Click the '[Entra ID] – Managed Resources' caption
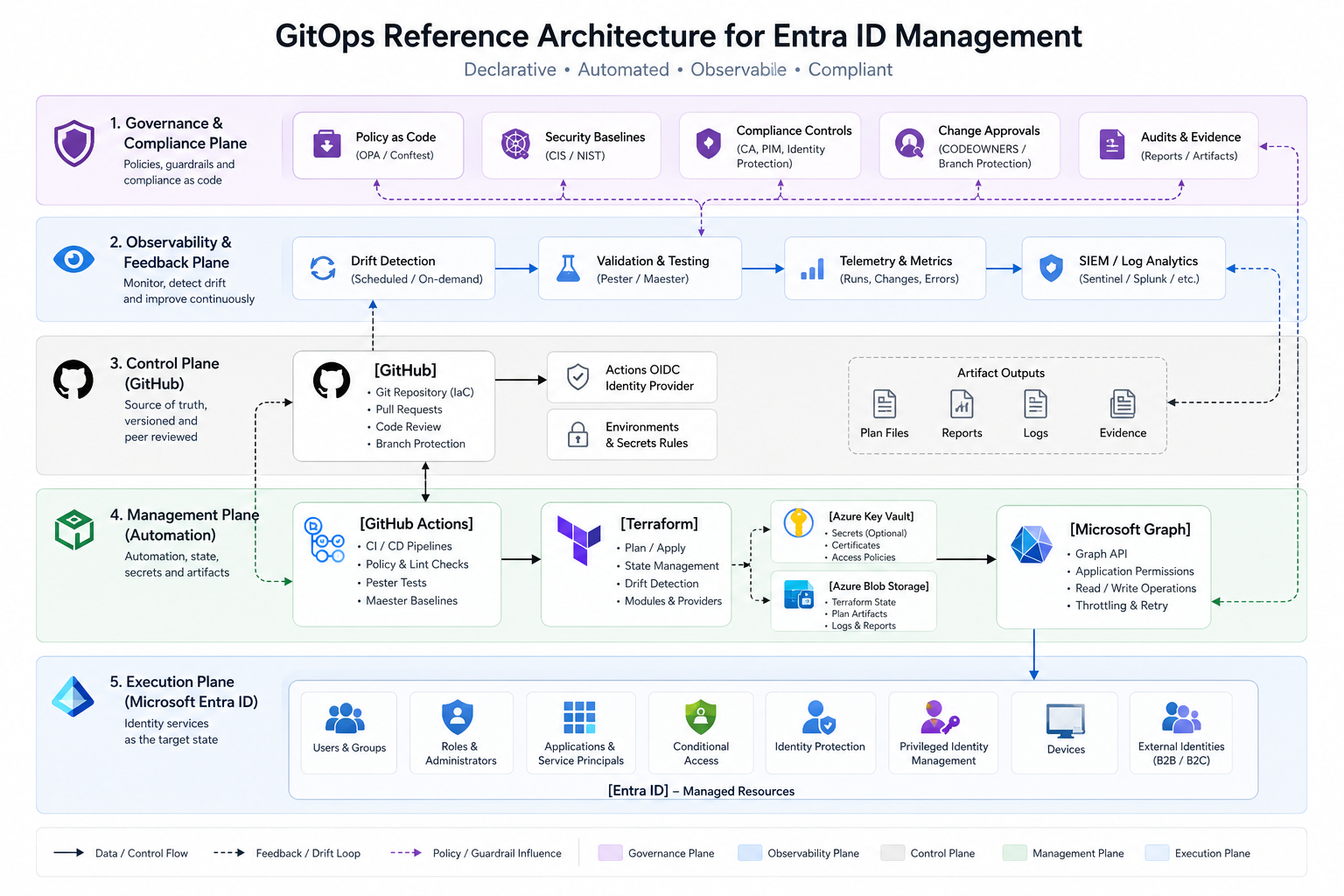Viewport: 1344px width, 896px height. 701,790
